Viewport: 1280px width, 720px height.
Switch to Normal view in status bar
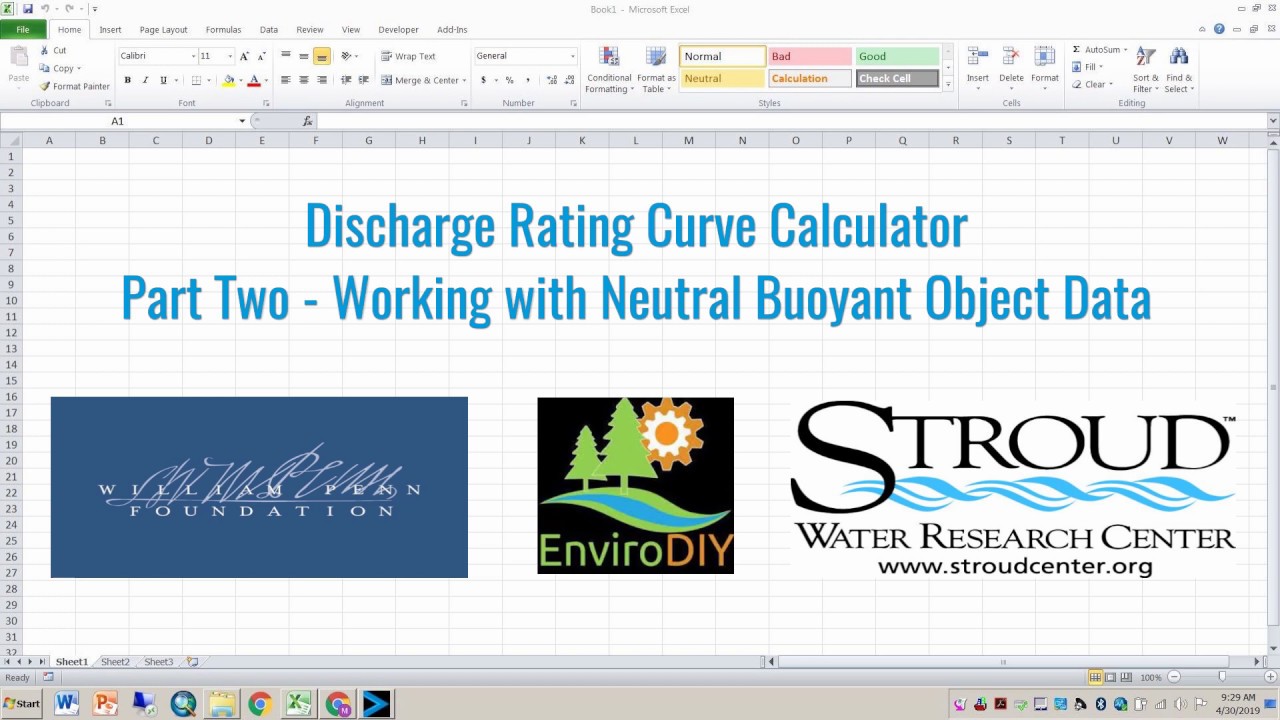coord(1096,677)
